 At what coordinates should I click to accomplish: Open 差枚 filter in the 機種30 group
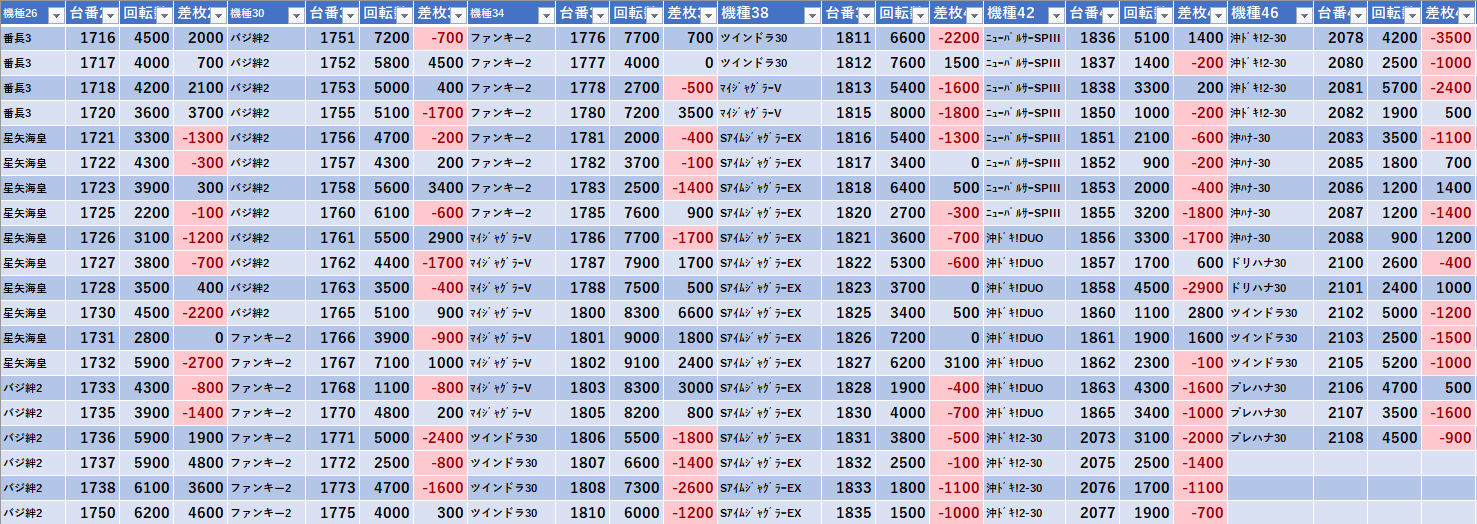click(x=457, y=15)
